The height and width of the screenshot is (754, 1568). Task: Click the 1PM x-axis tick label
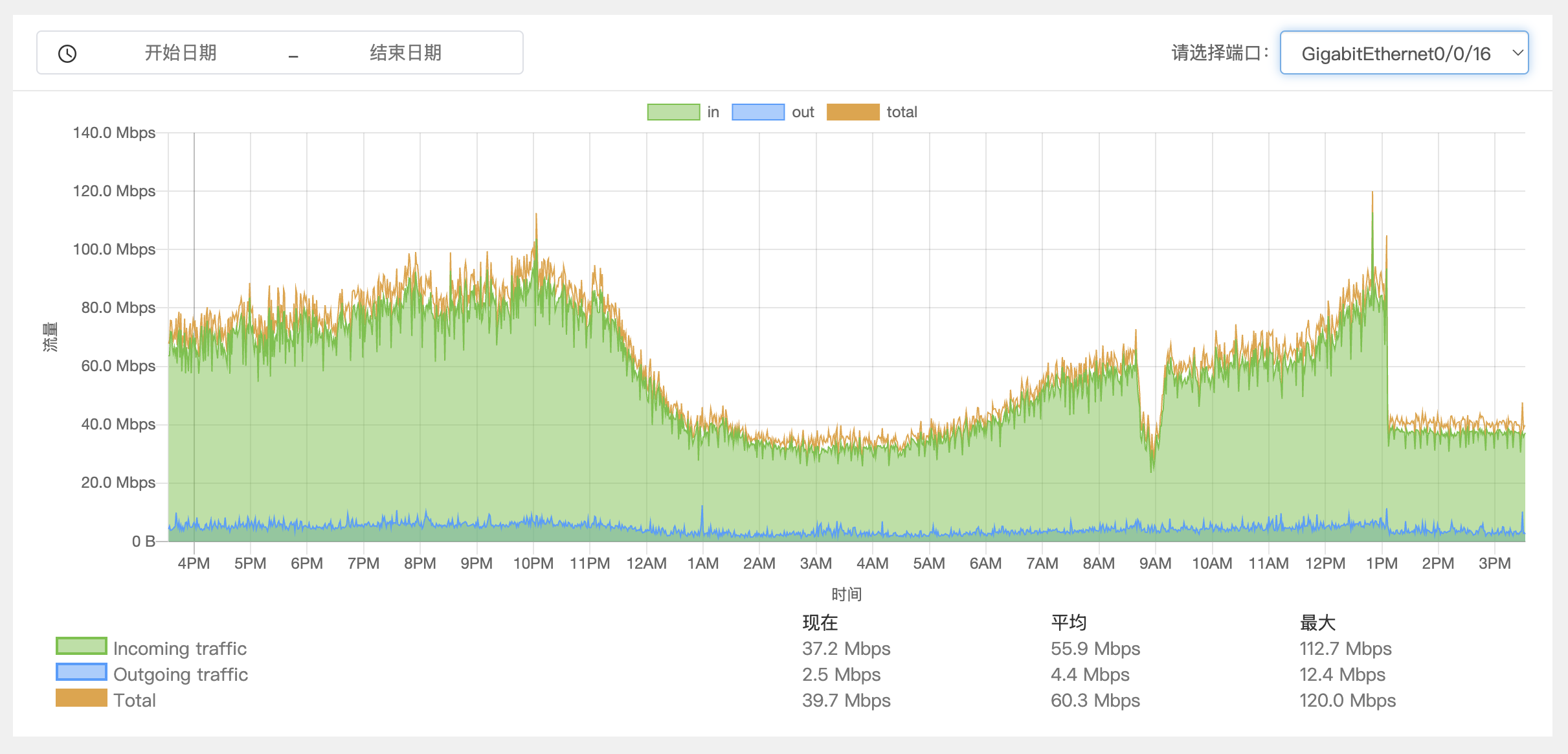[x=1382, y=563]
